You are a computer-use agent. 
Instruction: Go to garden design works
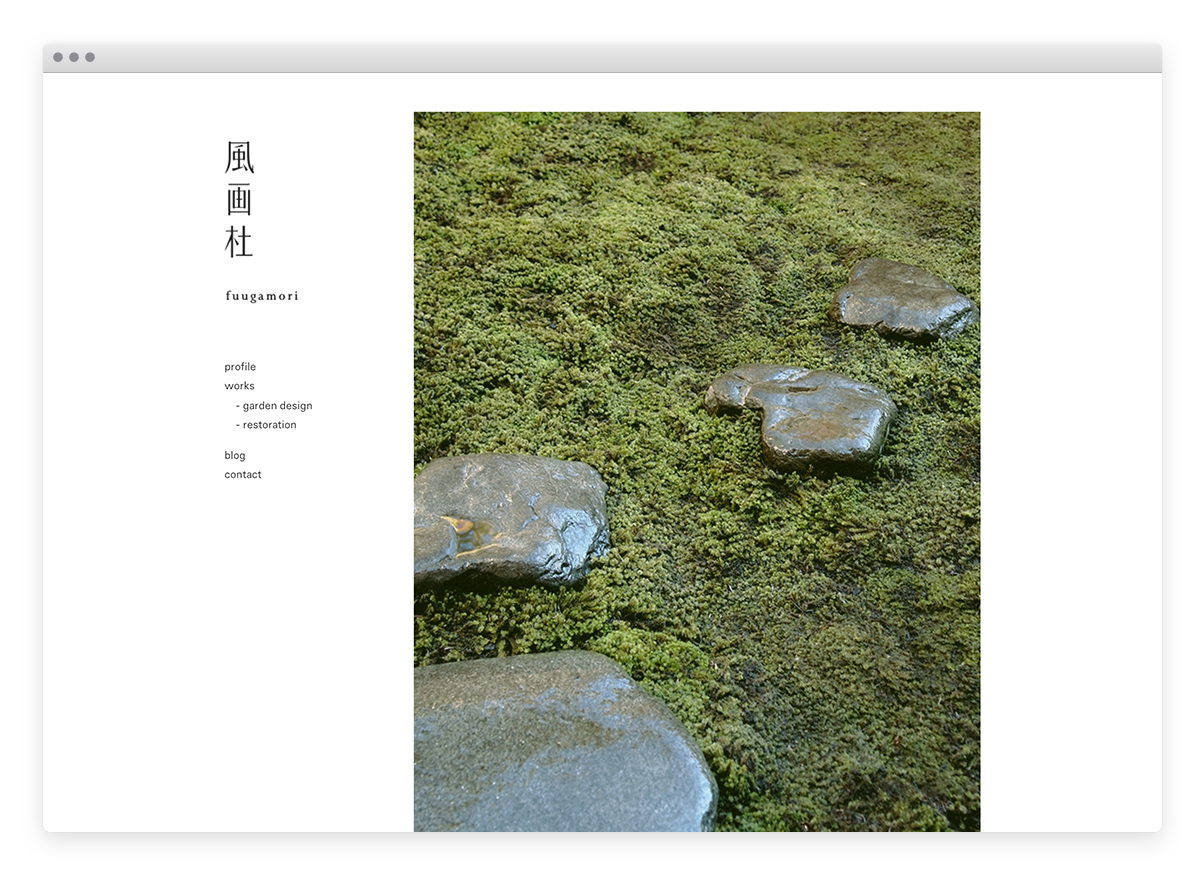coord(276,406)
